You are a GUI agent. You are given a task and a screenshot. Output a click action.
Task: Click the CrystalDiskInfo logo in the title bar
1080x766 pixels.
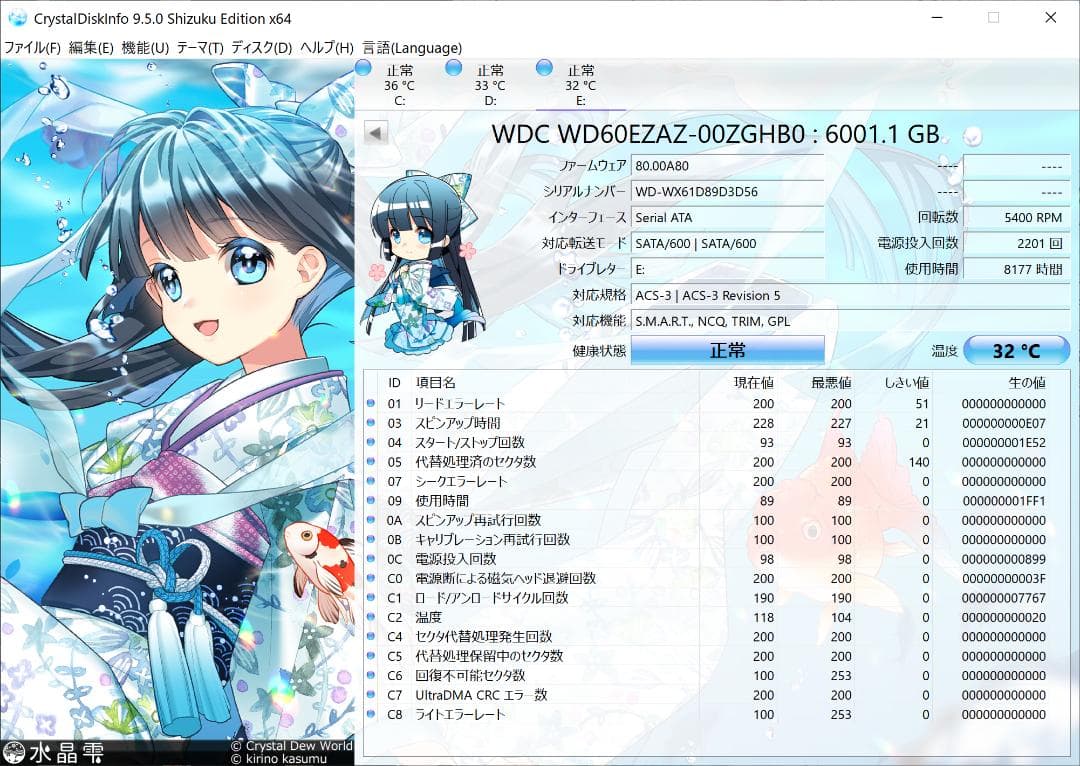(16, 17)
